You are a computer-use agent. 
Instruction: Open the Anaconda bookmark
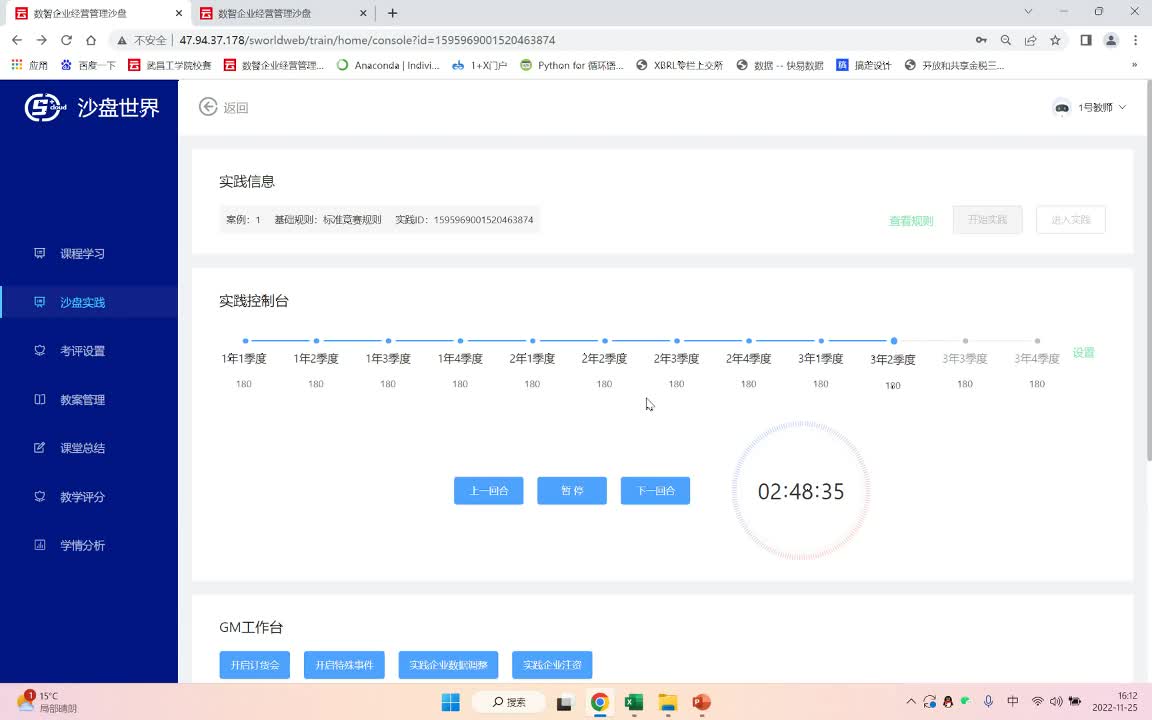(388, 65)
